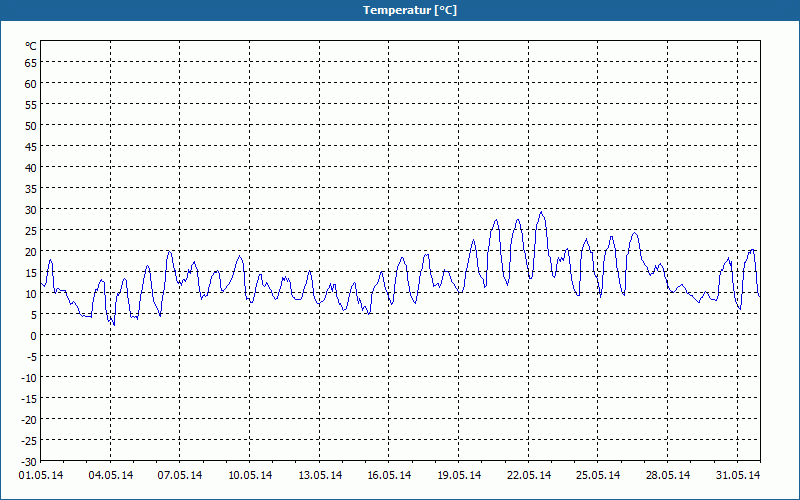Click the 5 value on the temperature axis
Viewport: 800px width, 500px height.
(x=34, y=315)
